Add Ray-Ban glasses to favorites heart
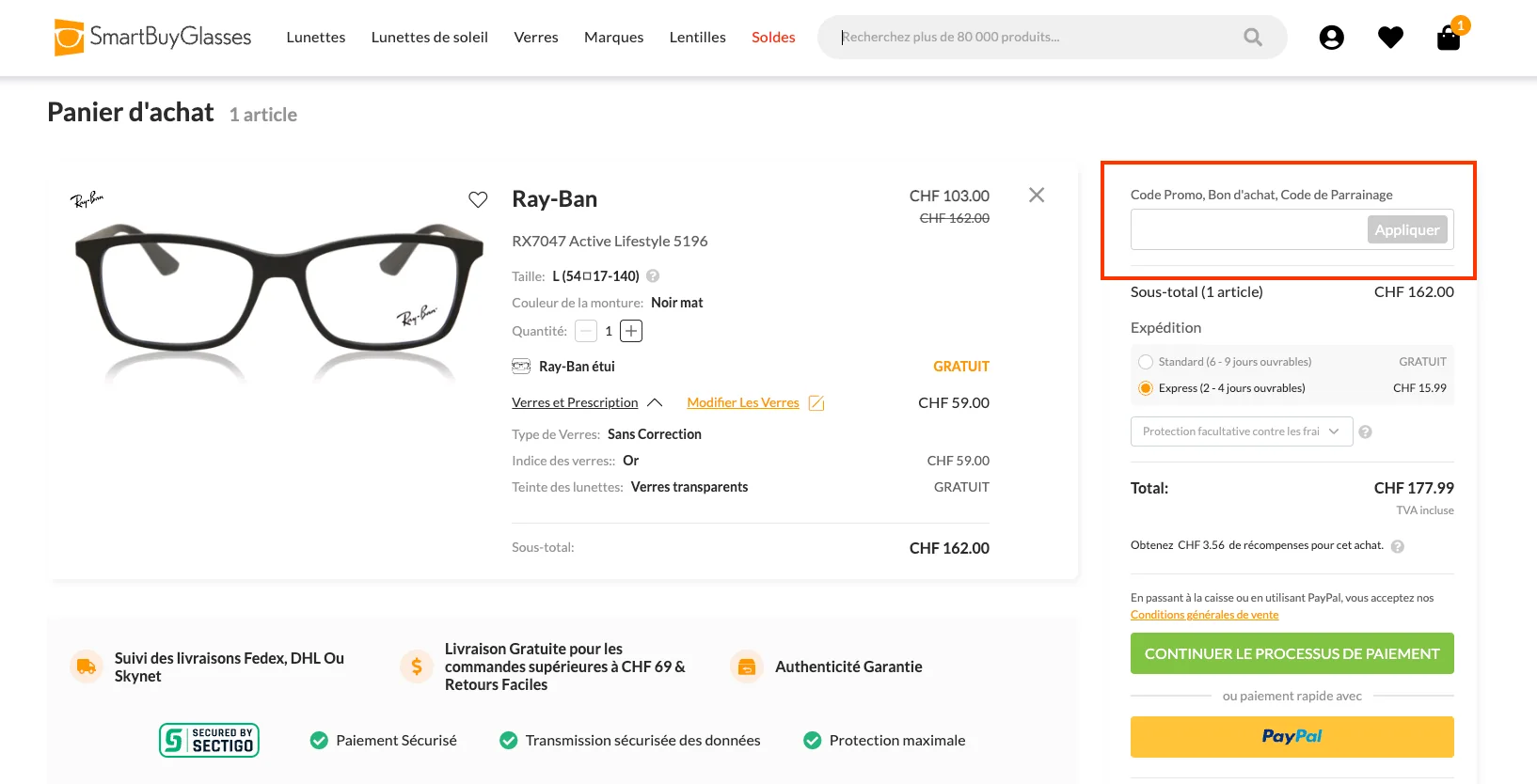1537x784 pixels. (x=478, y=199)
